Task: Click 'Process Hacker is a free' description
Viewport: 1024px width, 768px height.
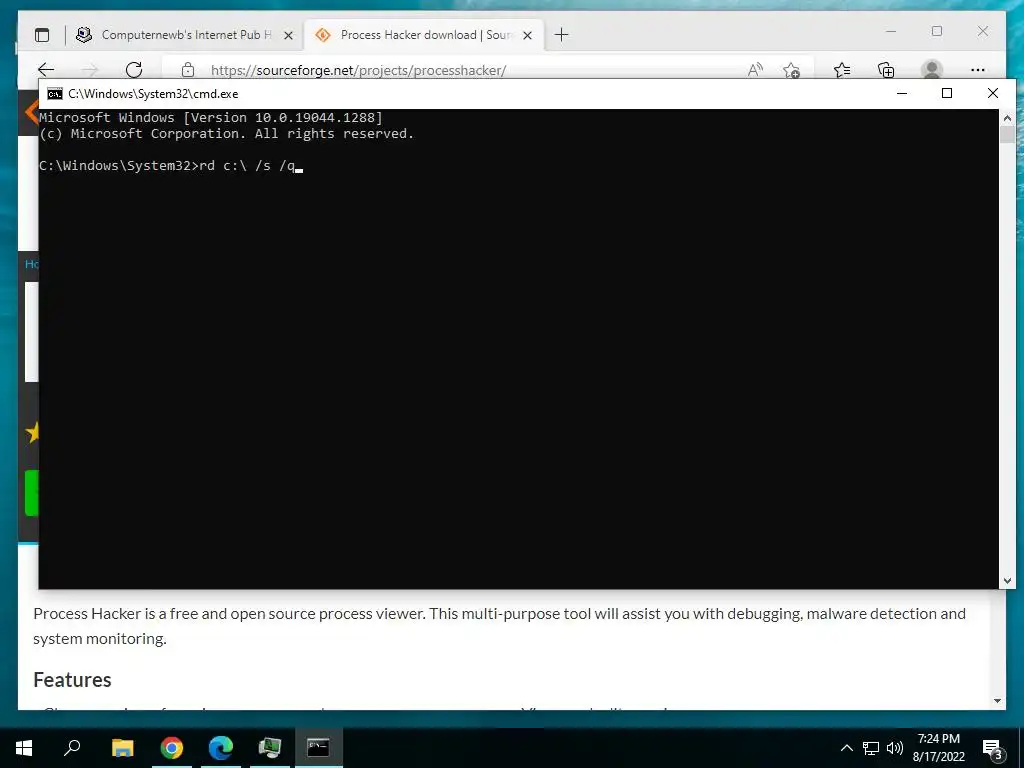Action: click(x=500, y=626)
